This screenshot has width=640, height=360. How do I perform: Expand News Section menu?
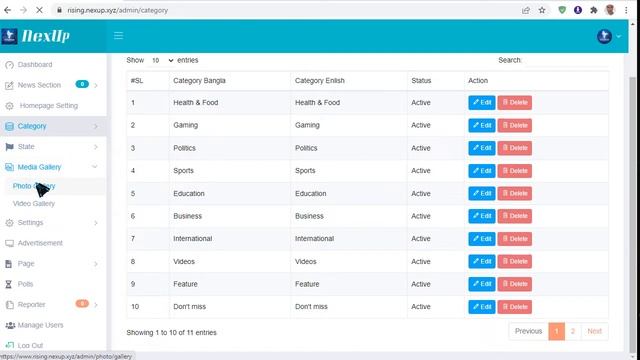click(x=52, y=85)
